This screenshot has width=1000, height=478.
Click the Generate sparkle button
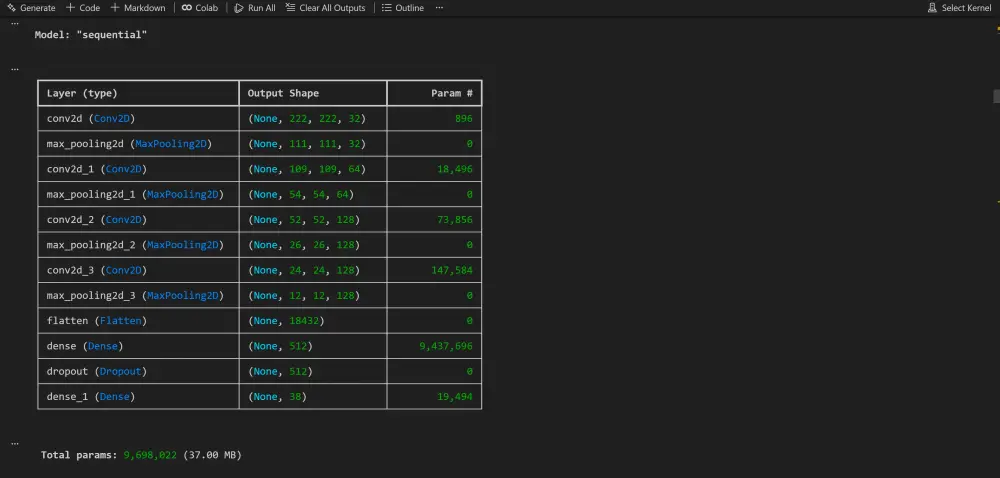[x=31, y=8]
